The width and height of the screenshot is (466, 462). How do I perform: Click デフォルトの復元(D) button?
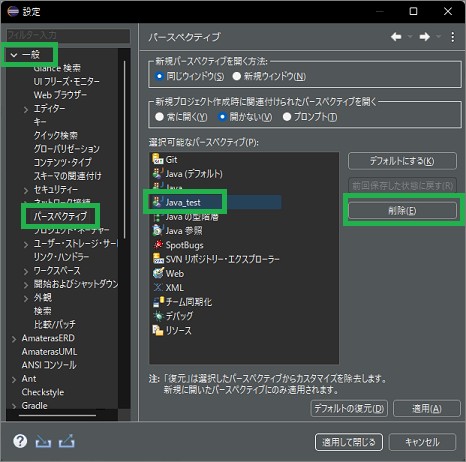tap(349, 408)
